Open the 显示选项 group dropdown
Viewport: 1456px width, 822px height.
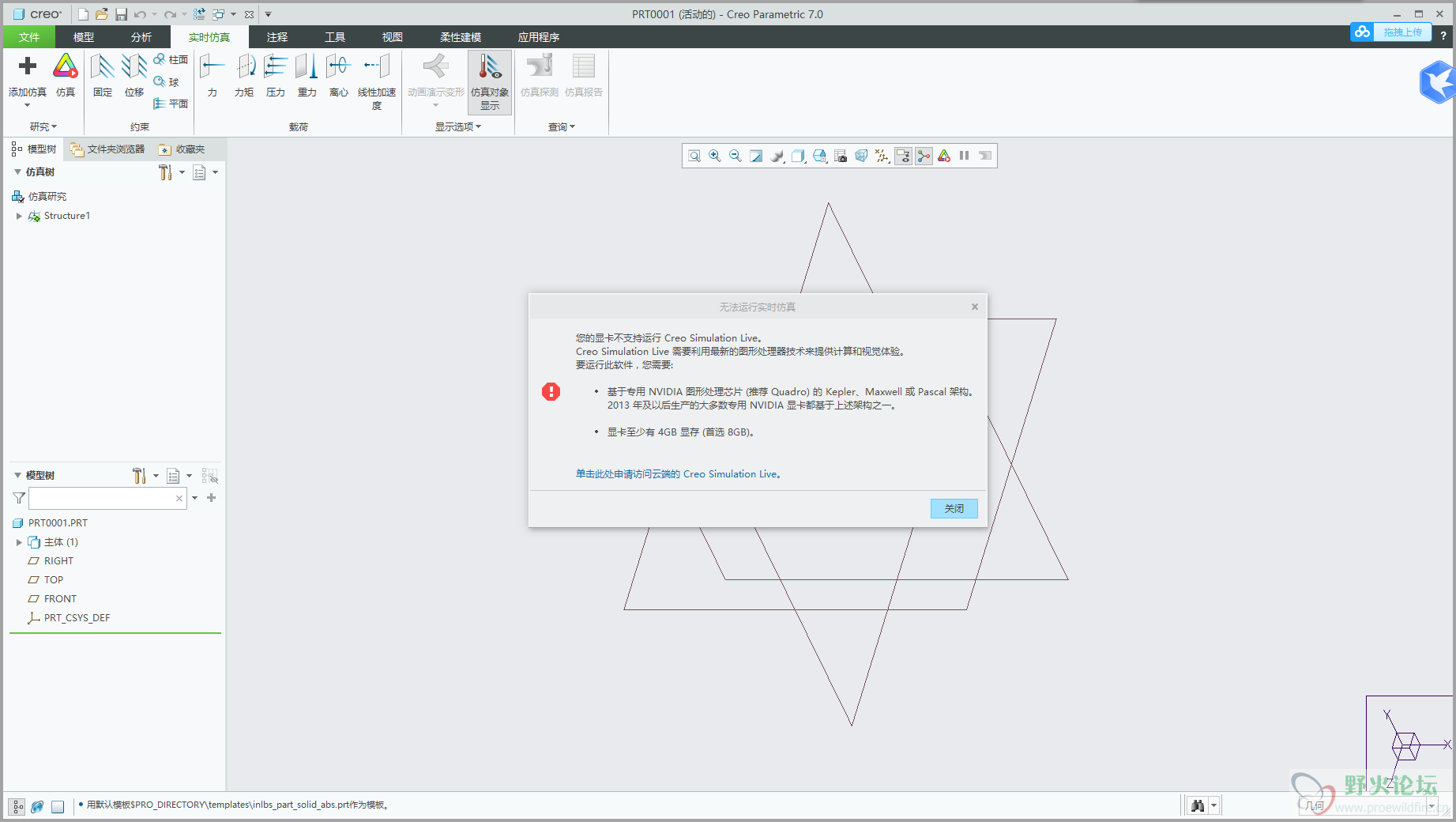(x=458, y=126)
